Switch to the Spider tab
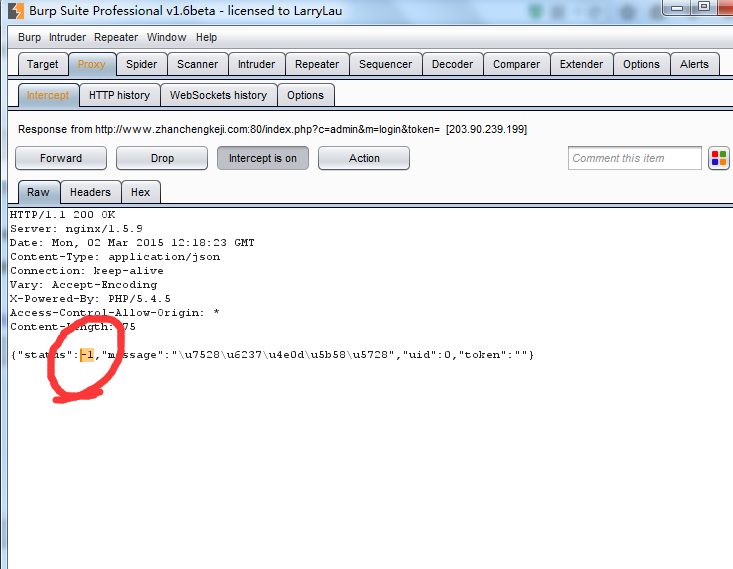 point(141,64)
